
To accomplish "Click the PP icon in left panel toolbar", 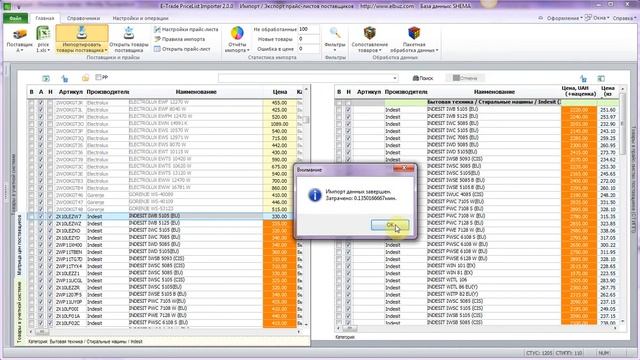I will tap(101, 77).
